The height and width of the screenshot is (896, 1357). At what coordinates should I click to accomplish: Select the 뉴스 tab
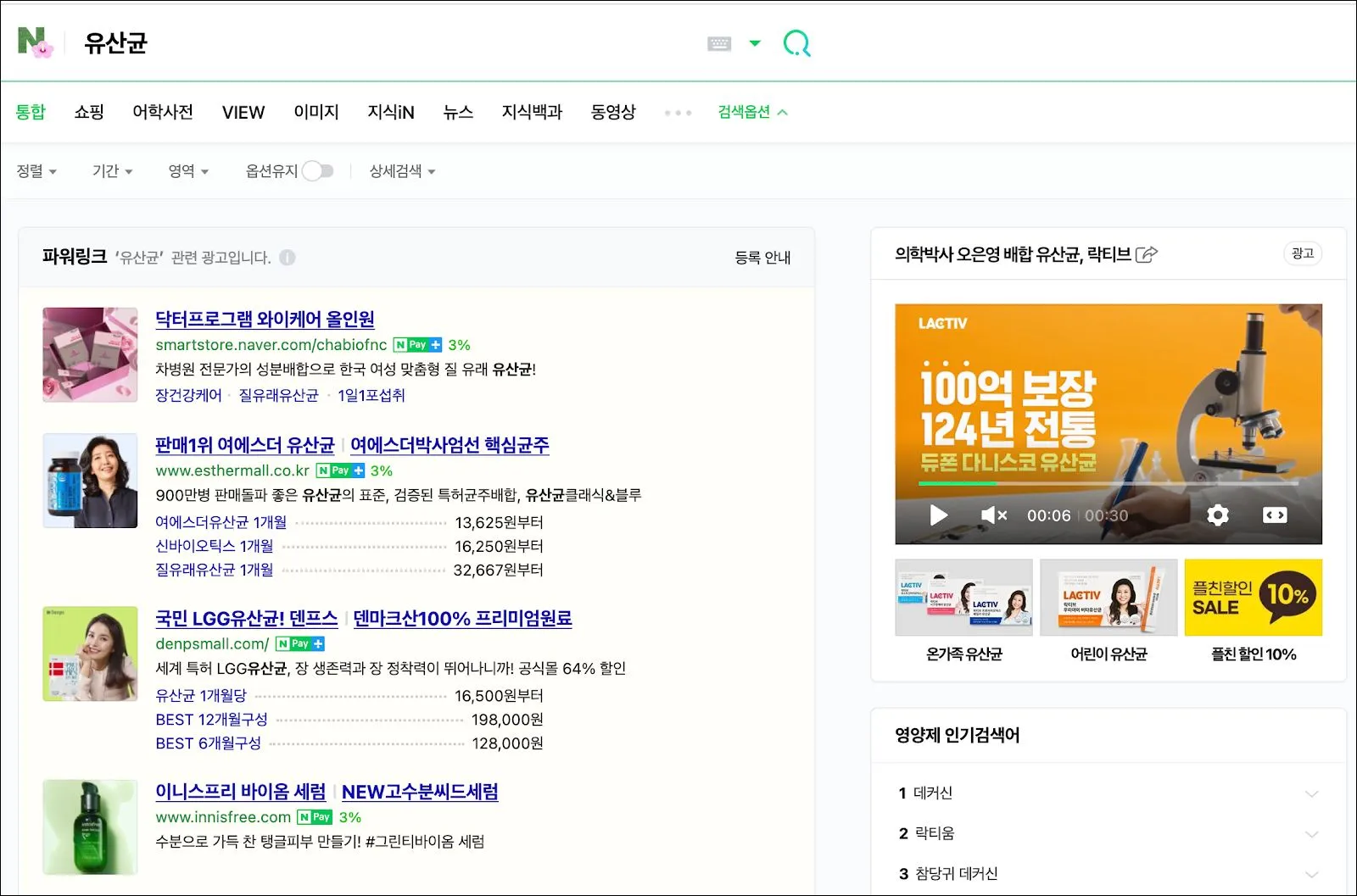pos(458,112)
